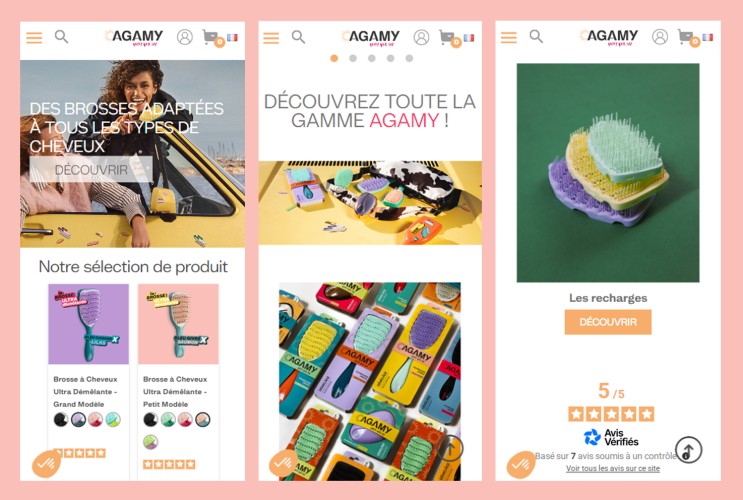This screenshot has height=500, width=743.
Task: Open Voir tous les avis sur ce site link
Action: point(613,468)
